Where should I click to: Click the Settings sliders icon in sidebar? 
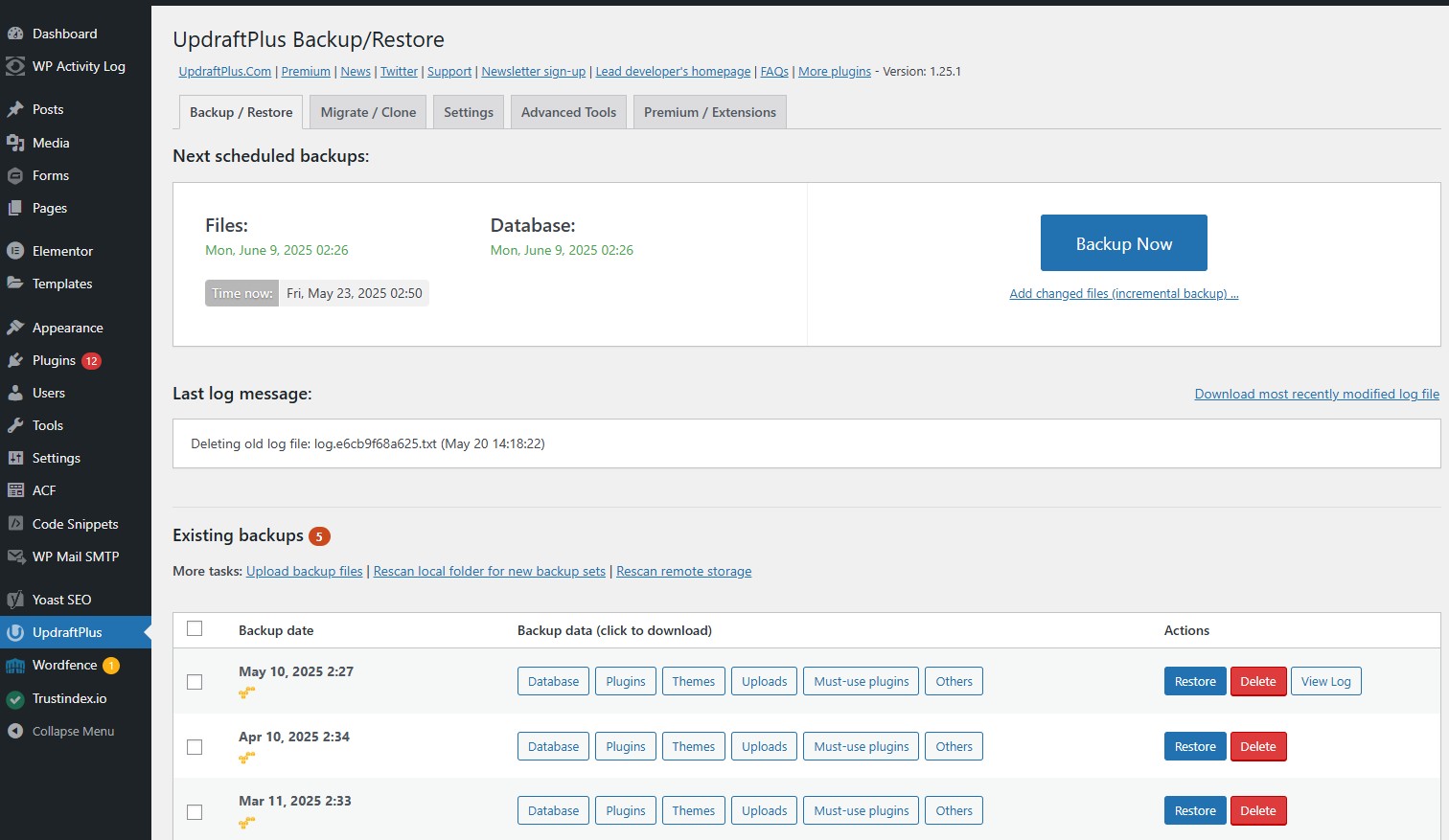click(15, 458)
